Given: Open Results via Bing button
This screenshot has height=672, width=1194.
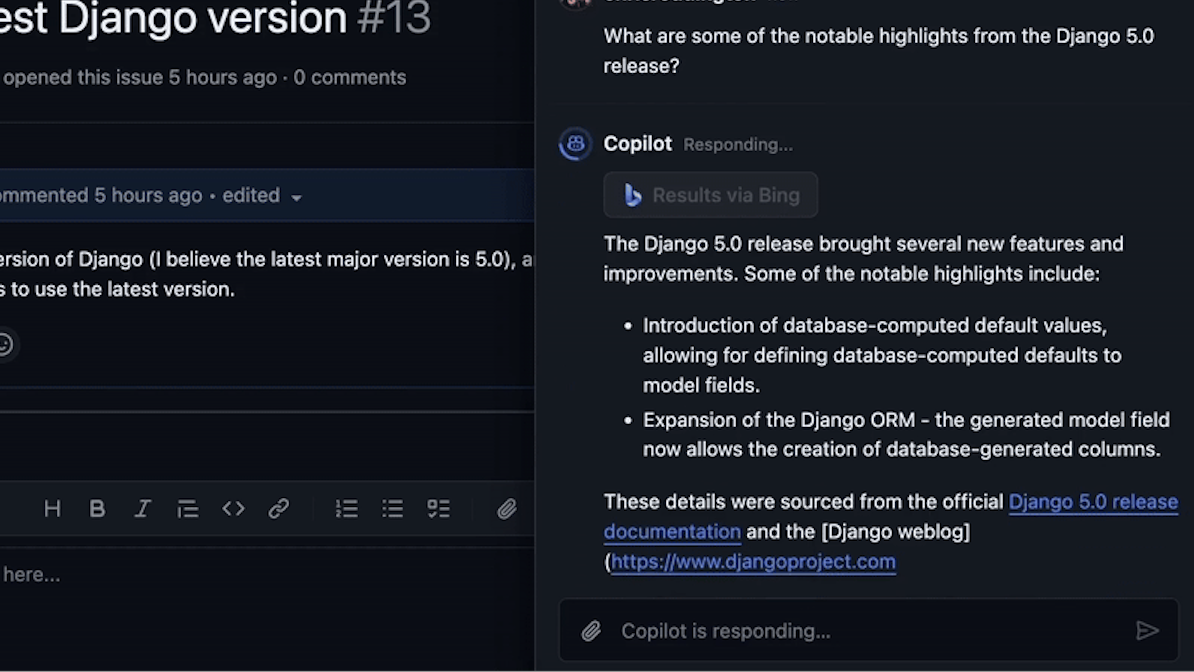Looking at the screenshot, I should [x=710, y=195].
